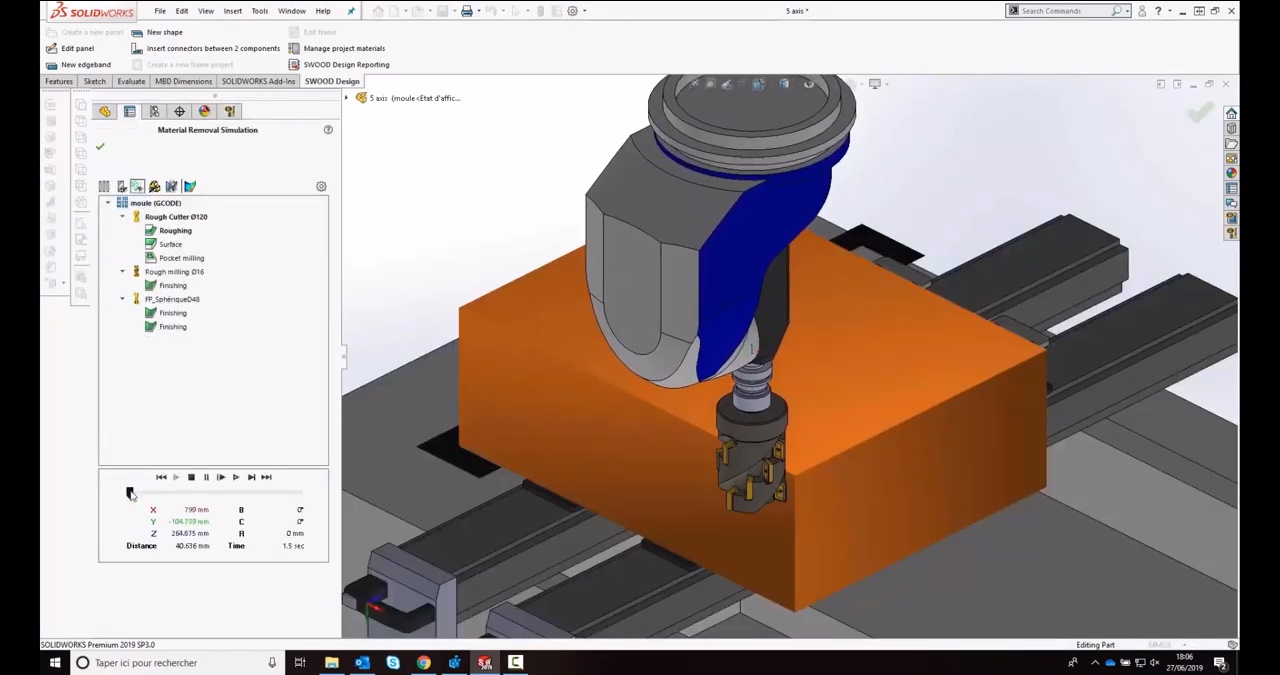Click Manage project materials
The height and width of the screenshot is (675, 1280).
click(x=343, y=48)
